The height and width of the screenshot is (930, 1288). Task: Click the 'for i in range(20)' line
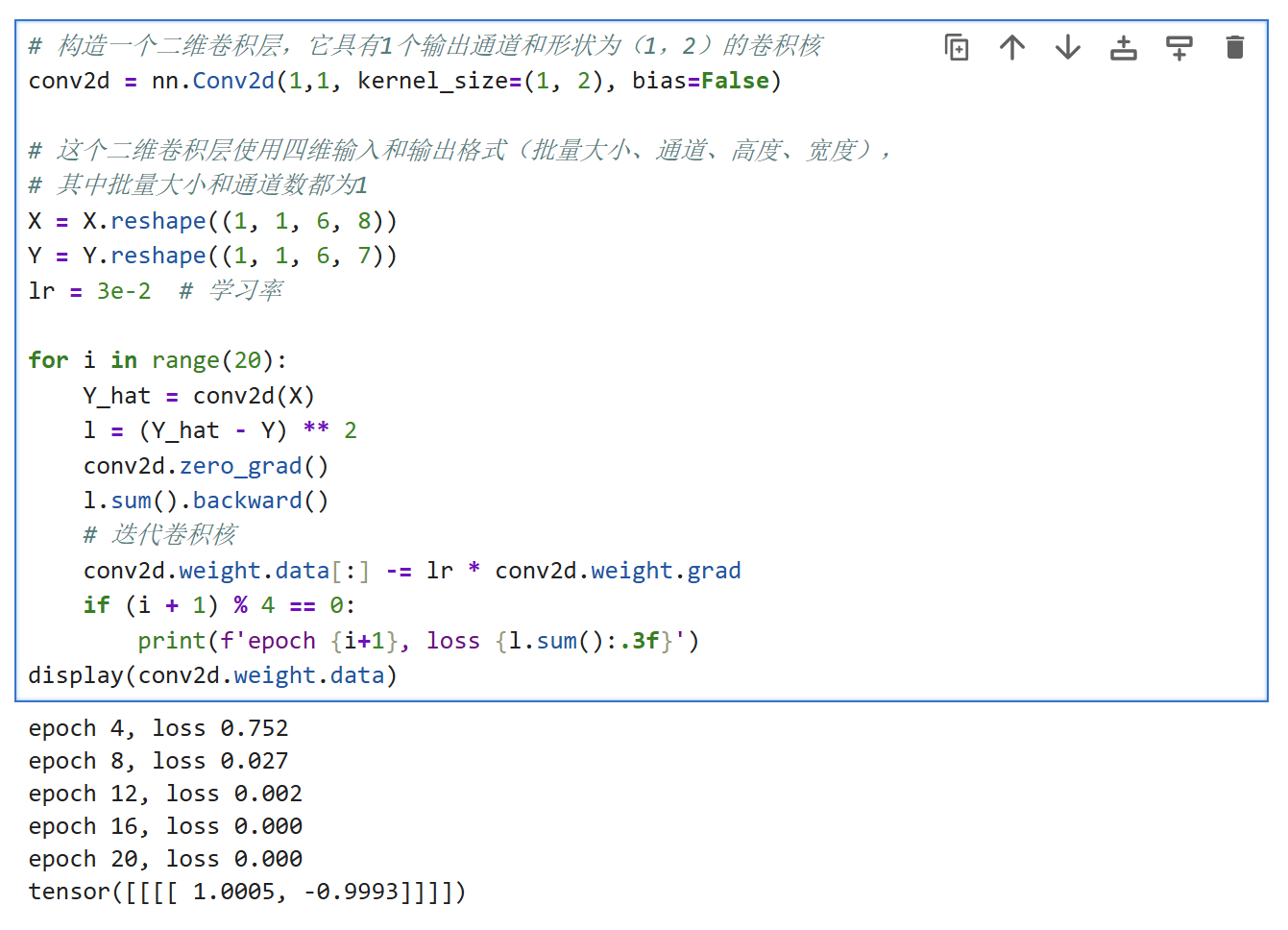click(x=158, y=360)
